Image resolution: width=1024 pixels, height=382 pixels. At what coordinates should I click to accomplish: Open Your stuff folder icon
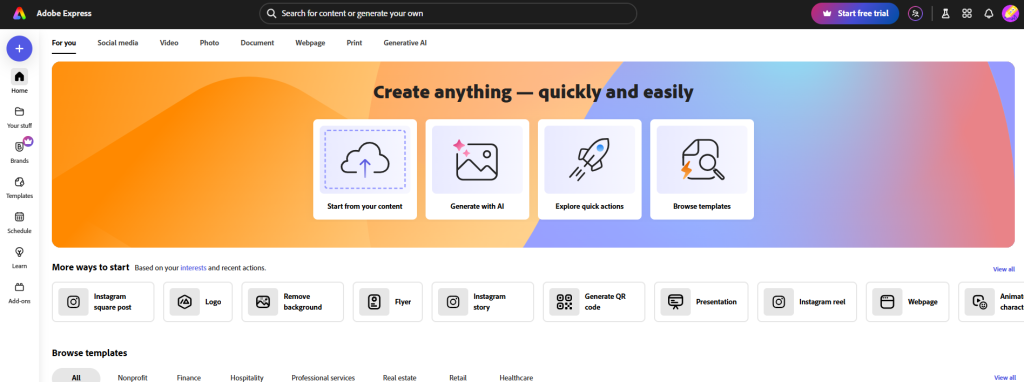[20, 112]
